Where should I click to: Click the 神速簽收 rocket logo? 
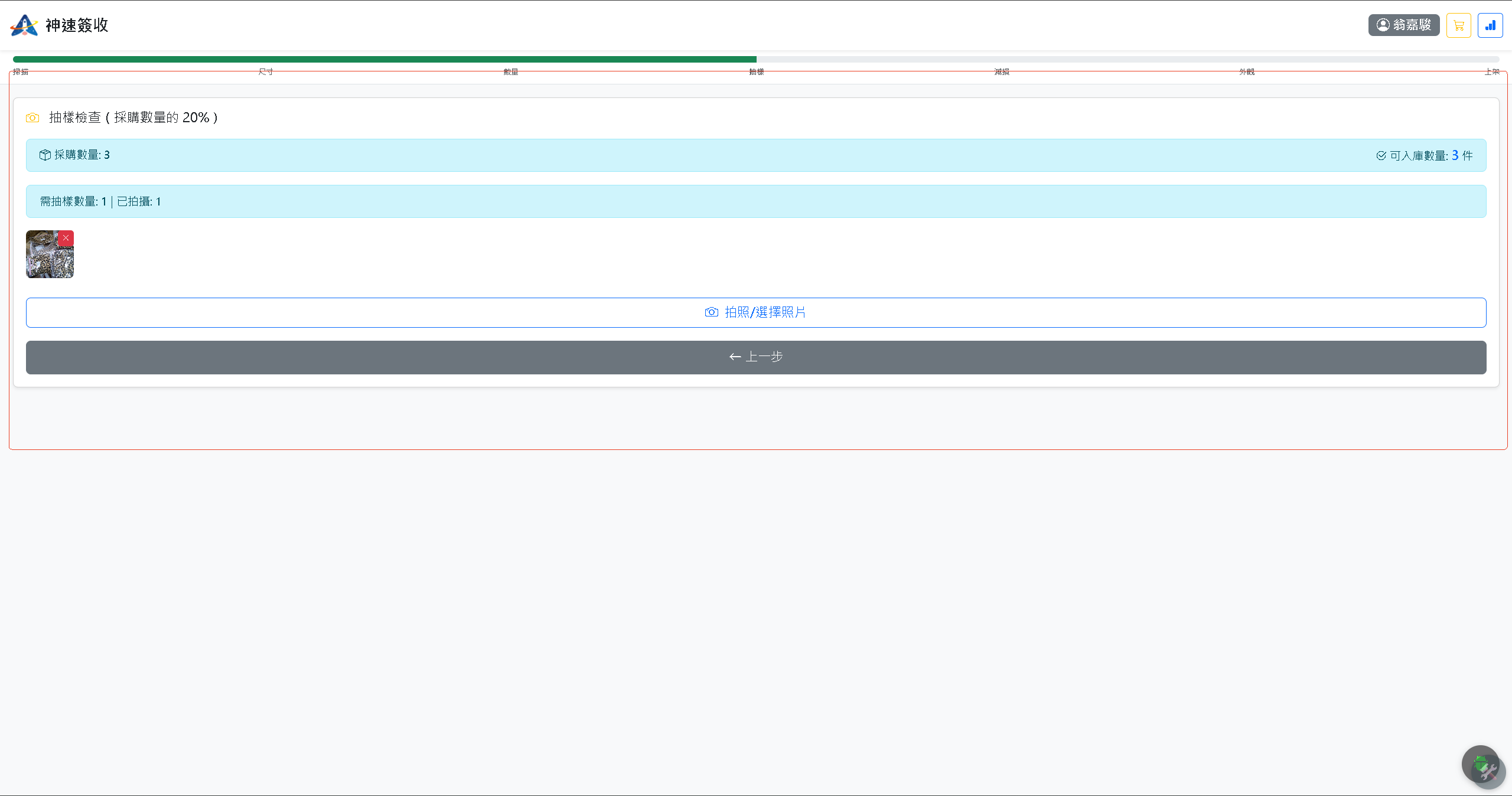24,25
